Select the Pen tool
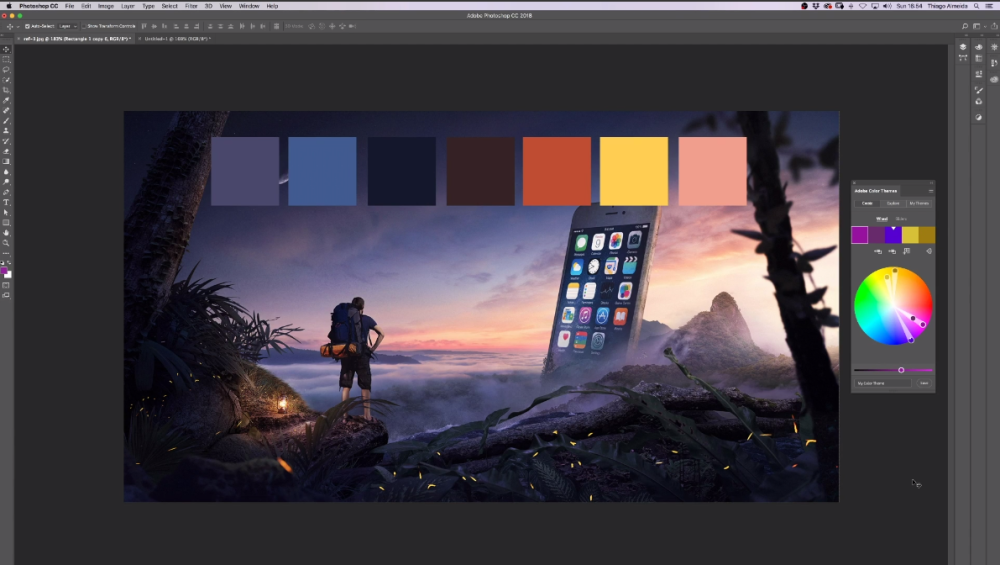1000x565 pixels. [x=6, y=192]
